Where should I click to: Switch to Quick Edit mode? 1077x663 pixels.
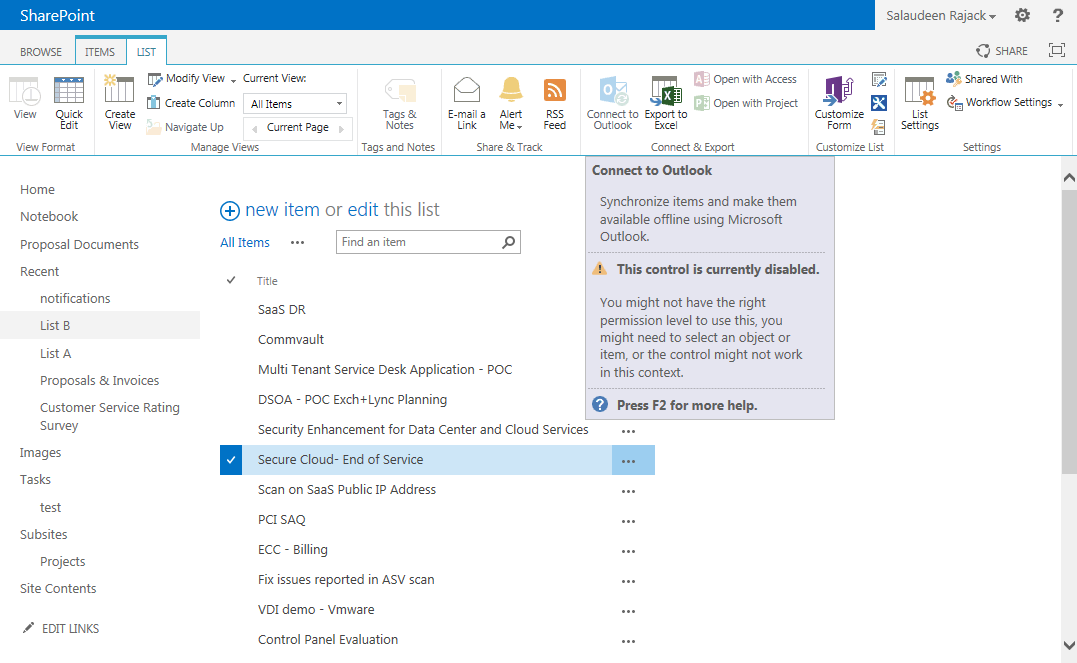[x=69, y=103]
